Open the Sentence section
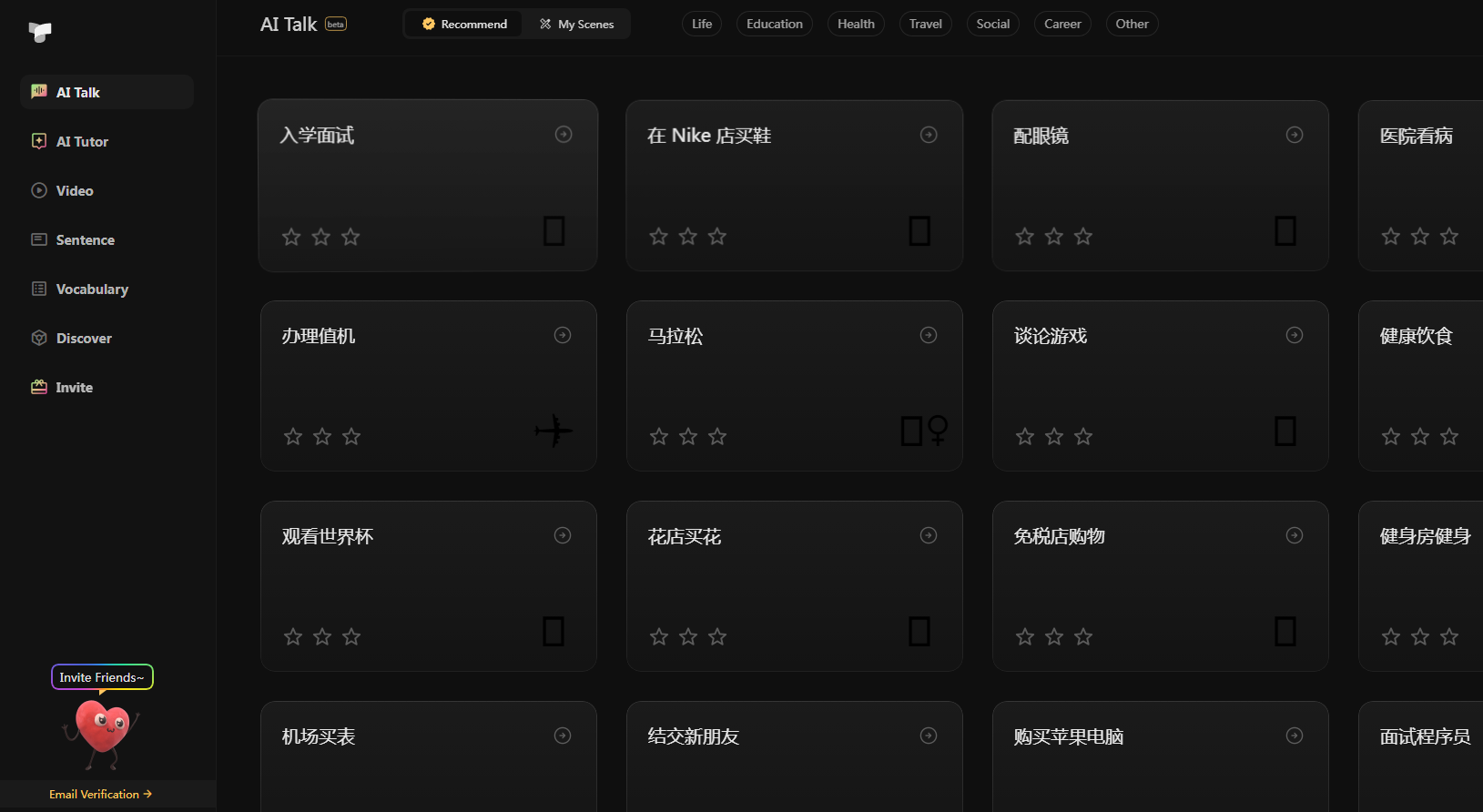This screenshot has height=812, width=1483. 107,239
